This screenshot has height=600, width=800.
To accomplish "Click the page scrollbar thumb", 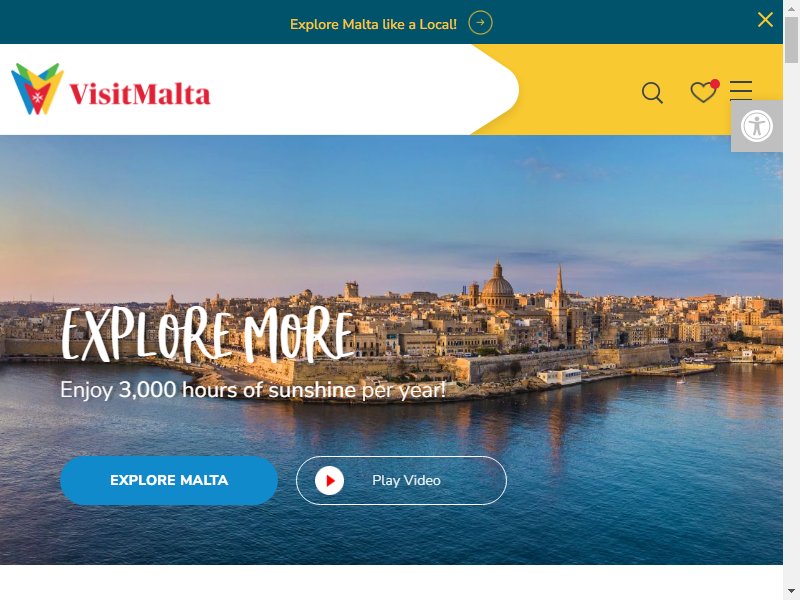I will (791, 40).
